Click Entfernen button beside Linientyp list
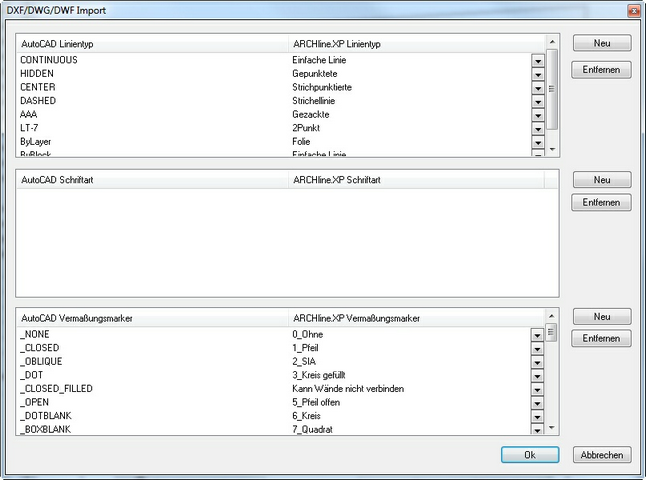This screenshot has width=646, height=480. click(601, 70)
